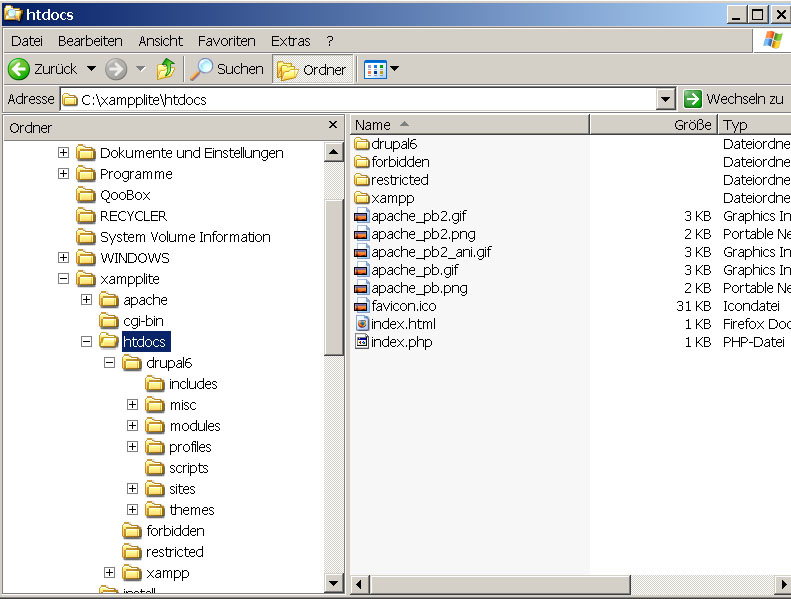The width and height of the screenshot is (791, 599).
Task: Click the folder tree scroll-down arrow
Action: [x=334, y=582]
